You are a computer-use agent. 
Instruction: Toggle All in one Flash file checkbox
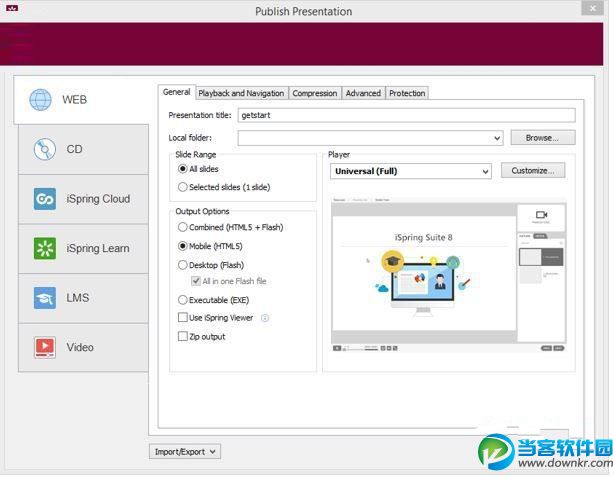tap(196, 281)
